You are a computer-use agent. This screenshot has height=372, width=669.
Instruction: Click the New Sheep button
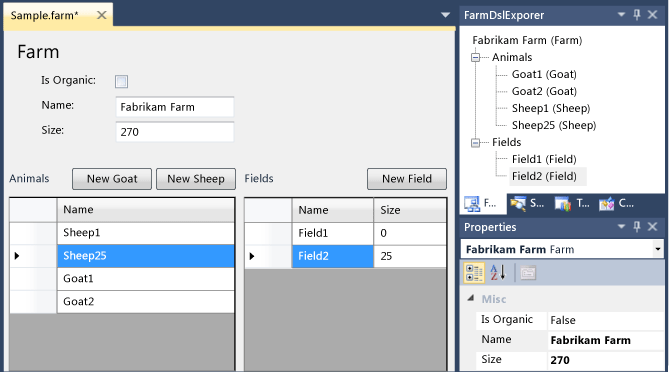[x=196, y=179]
